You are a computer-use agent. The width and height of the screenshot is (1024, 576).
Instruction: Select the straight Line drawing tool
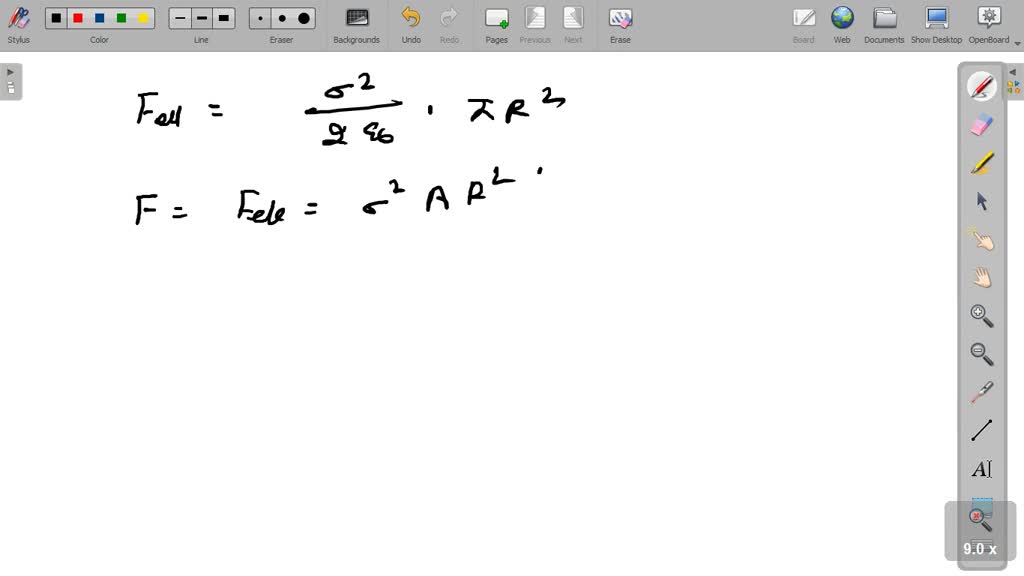(982, 430)
